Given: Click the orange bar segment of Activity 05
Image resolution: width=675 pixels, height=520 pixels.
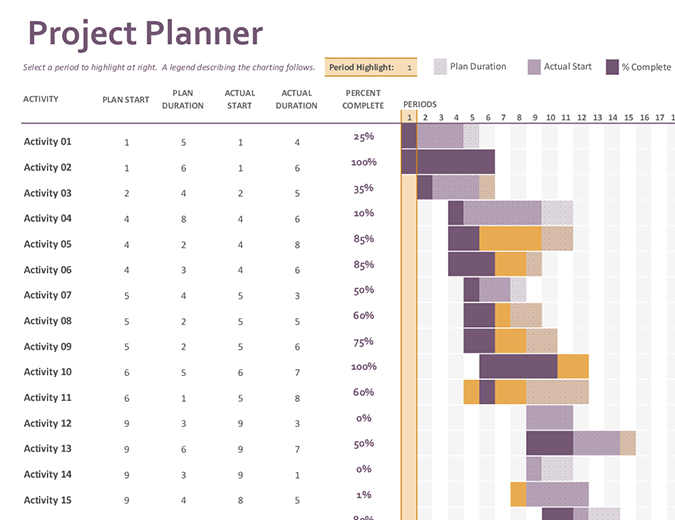Looking at the screenshot, I should [x=510, y=238].
